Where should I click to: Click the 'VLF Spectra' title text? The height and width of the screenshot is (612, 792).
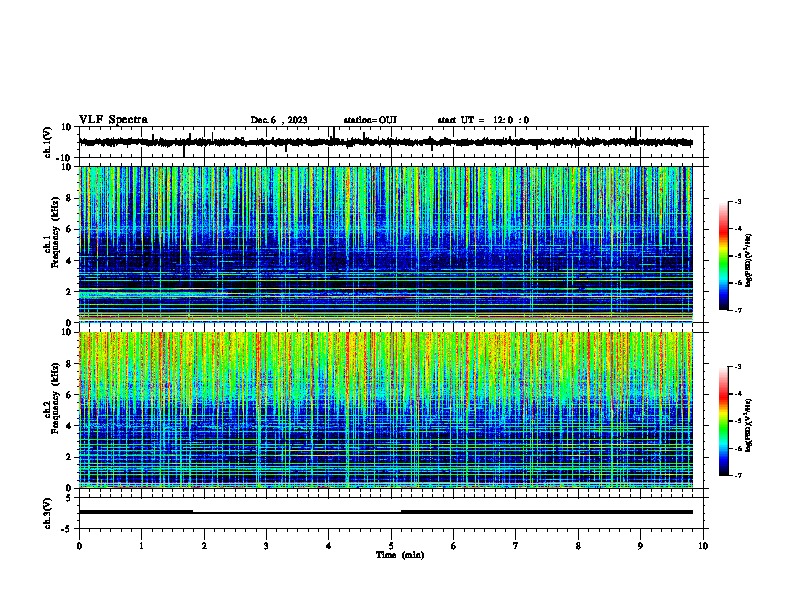point(113,120)
